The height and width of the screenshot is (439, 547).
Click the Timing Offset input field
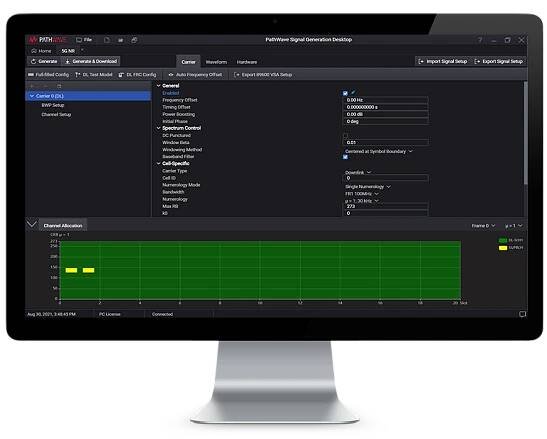tap(386, 107)
